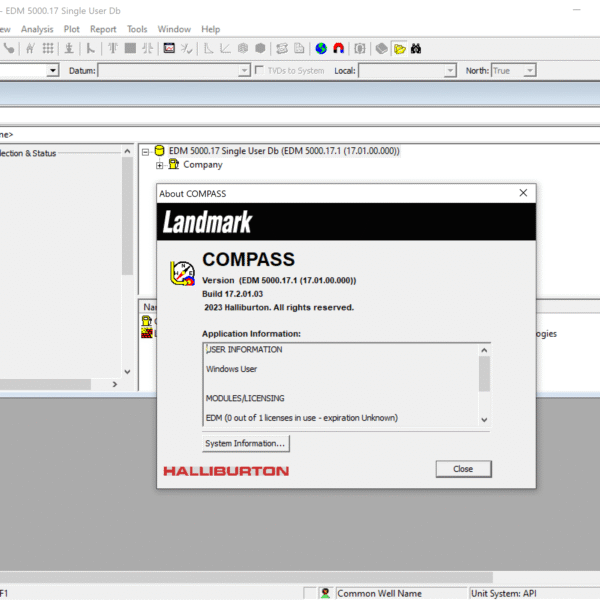Image resolution: width=600 pixels, height=600 pixels.
Task: Open the Tools menu
Action: coord(137,29)
